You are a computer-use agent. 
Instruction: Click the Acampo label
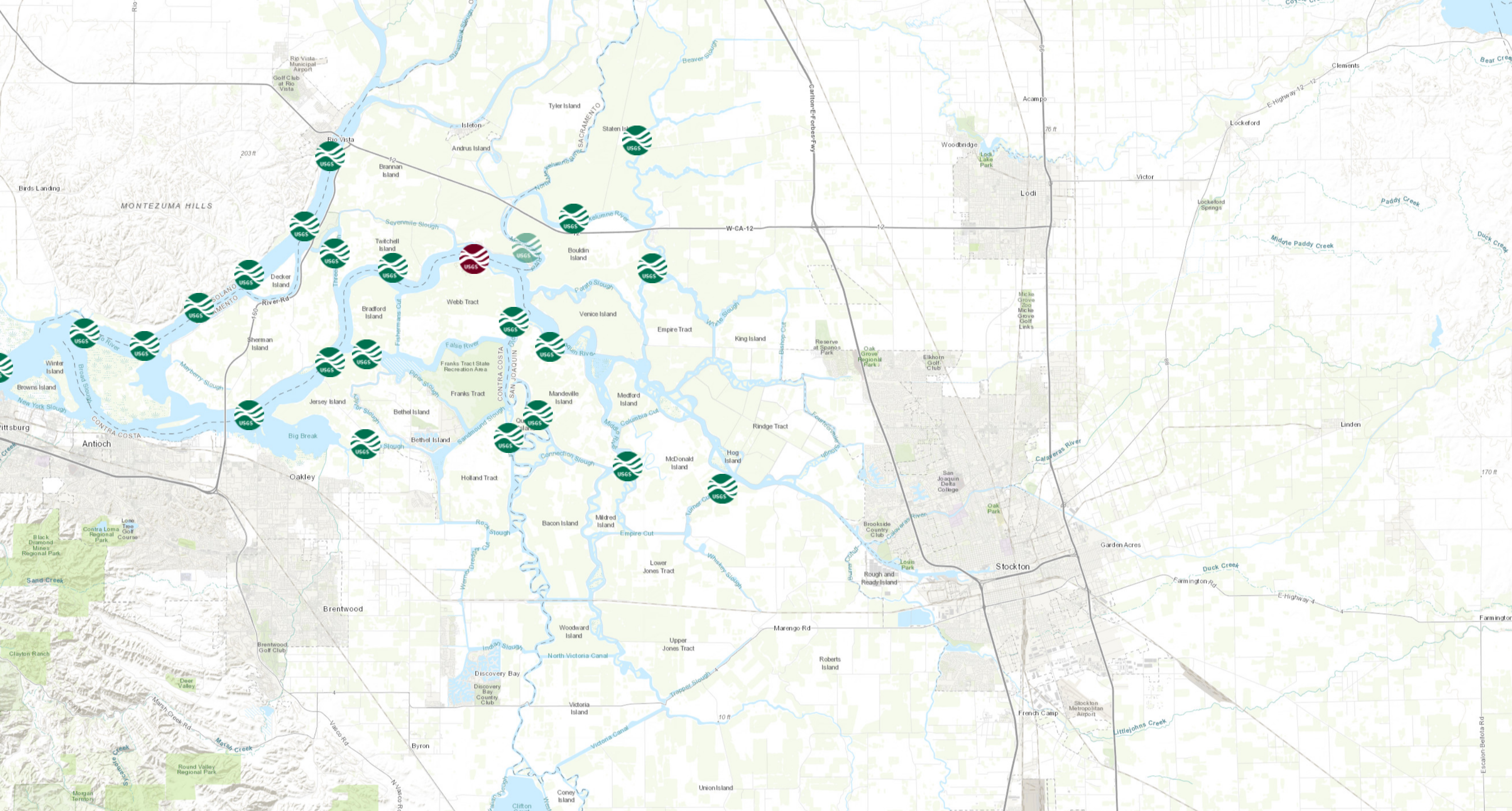click(x=1034, y=99)
